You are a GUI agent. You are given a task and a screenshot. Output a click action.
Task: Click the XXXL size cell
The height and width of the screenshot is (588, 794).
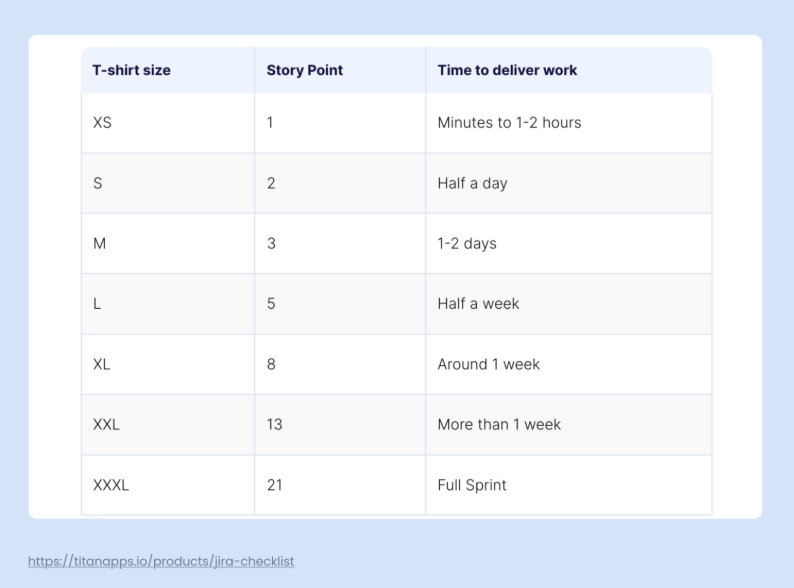111,485
